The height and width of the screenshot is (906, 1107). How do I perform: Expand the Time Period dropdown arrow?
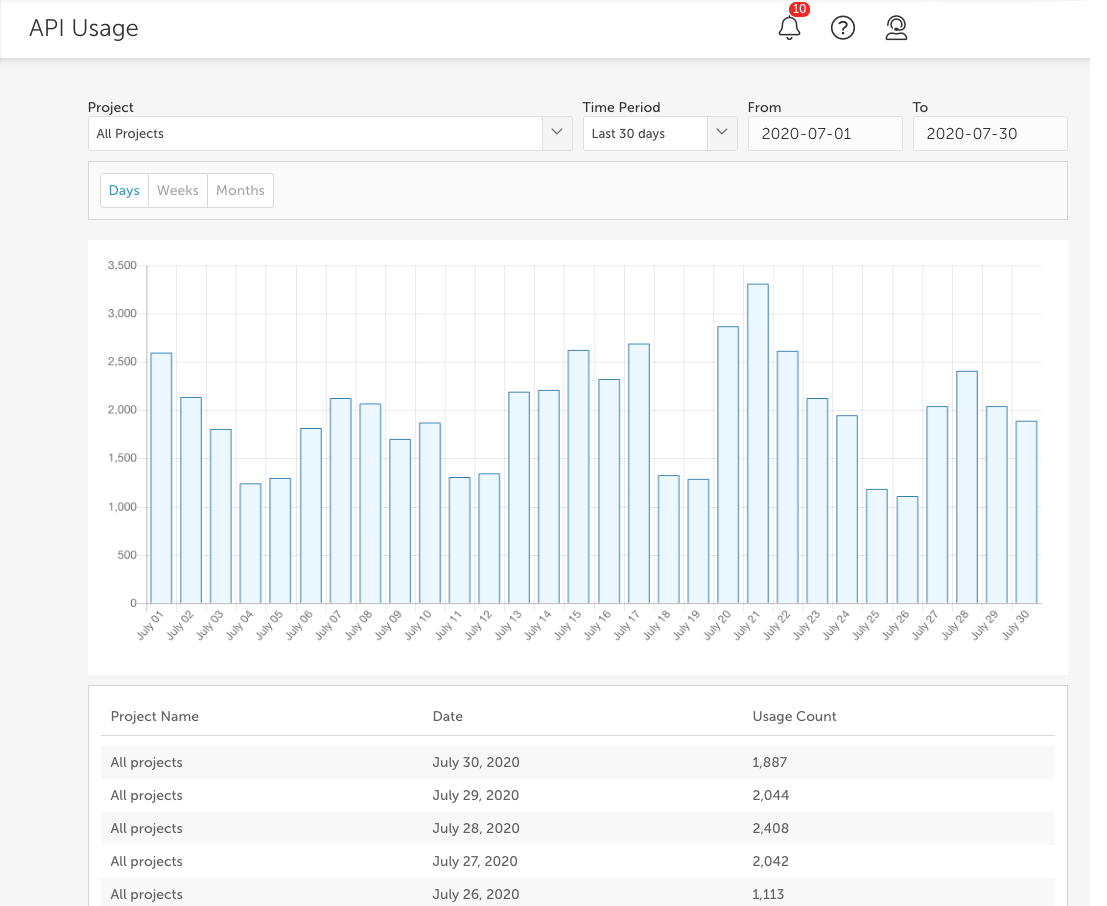pos(722,133)
